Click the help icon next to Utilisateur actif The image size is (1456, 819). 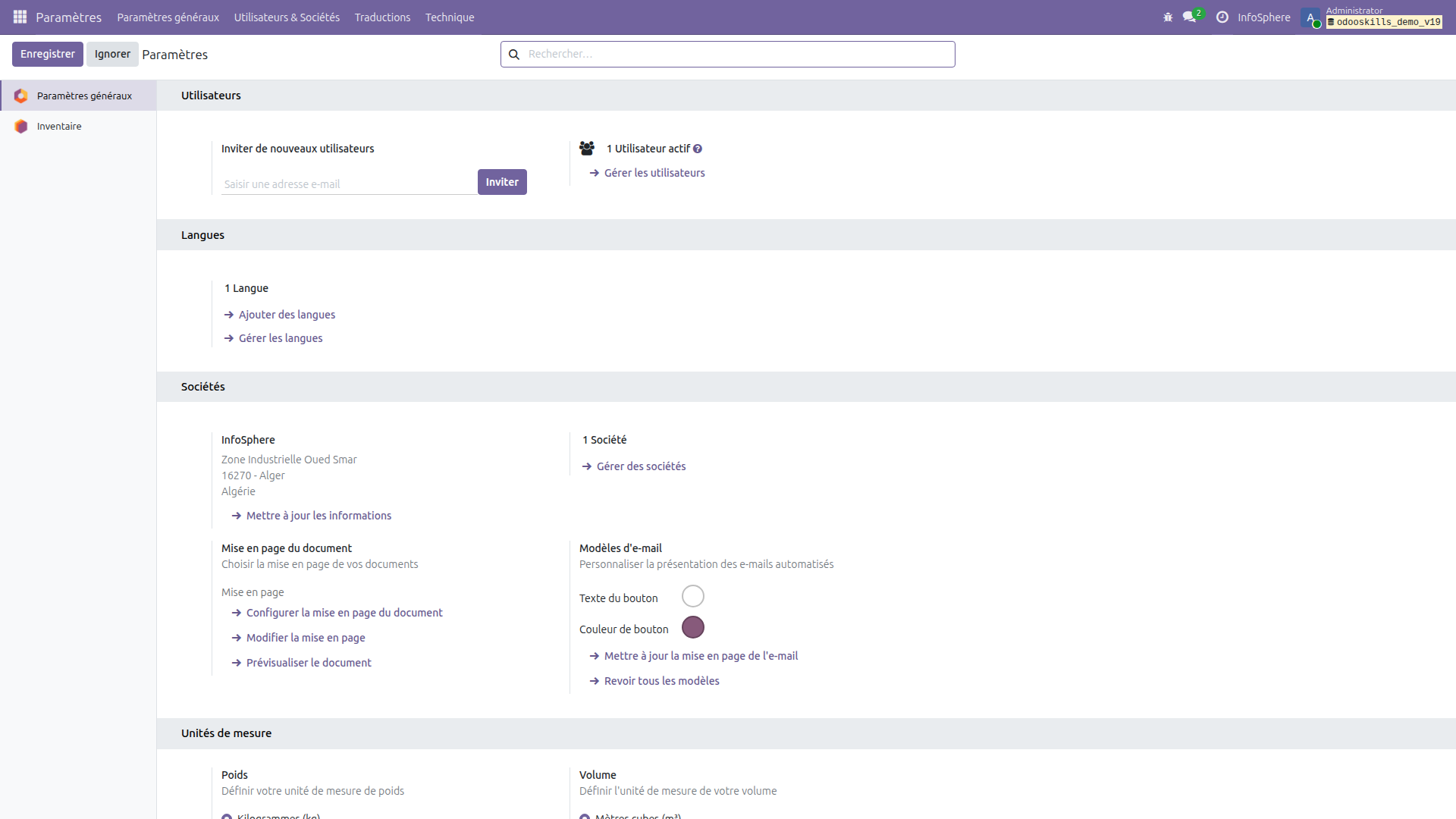click(x=698, y=148)
